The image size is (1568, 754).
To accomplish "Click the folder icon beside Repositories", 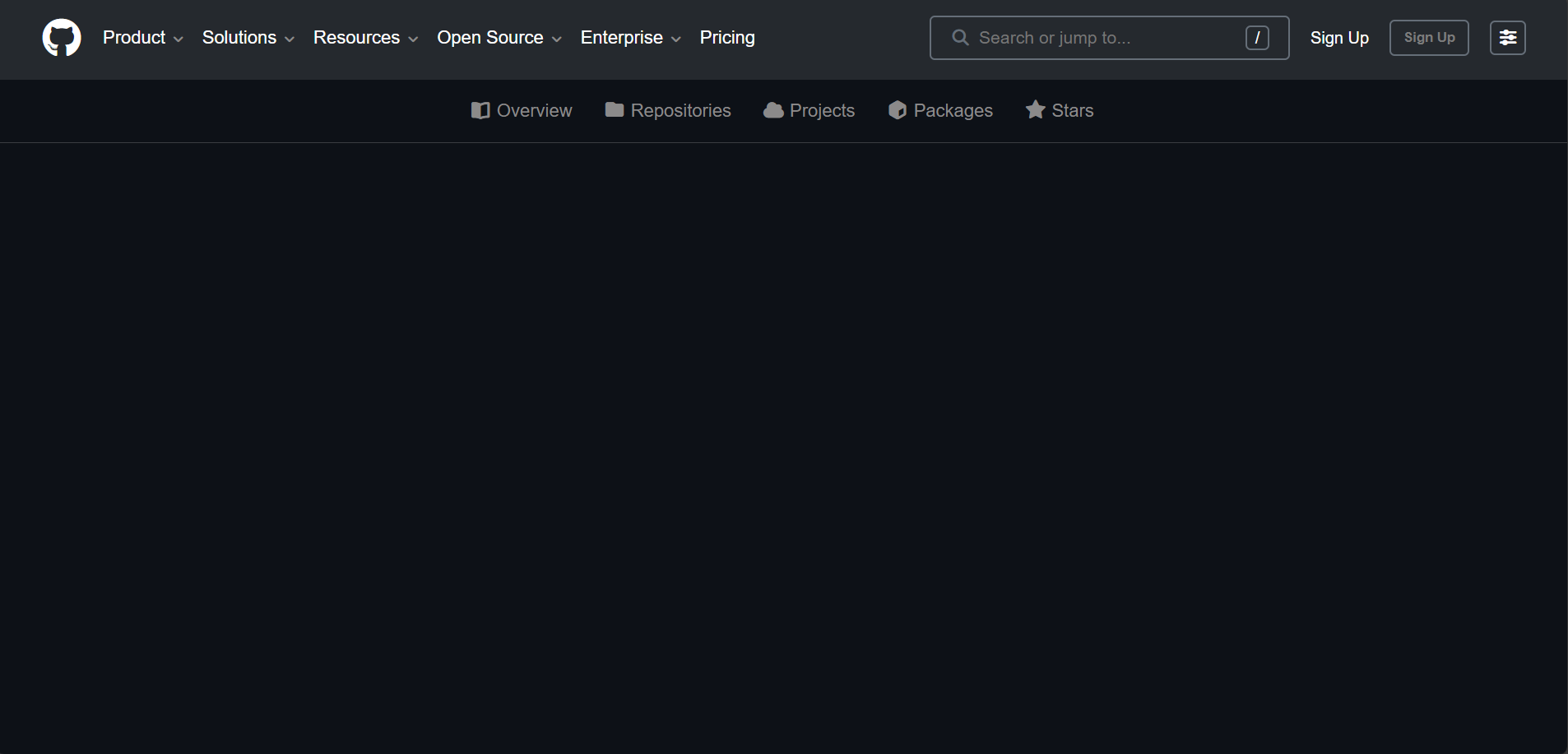I will [614, 109].
